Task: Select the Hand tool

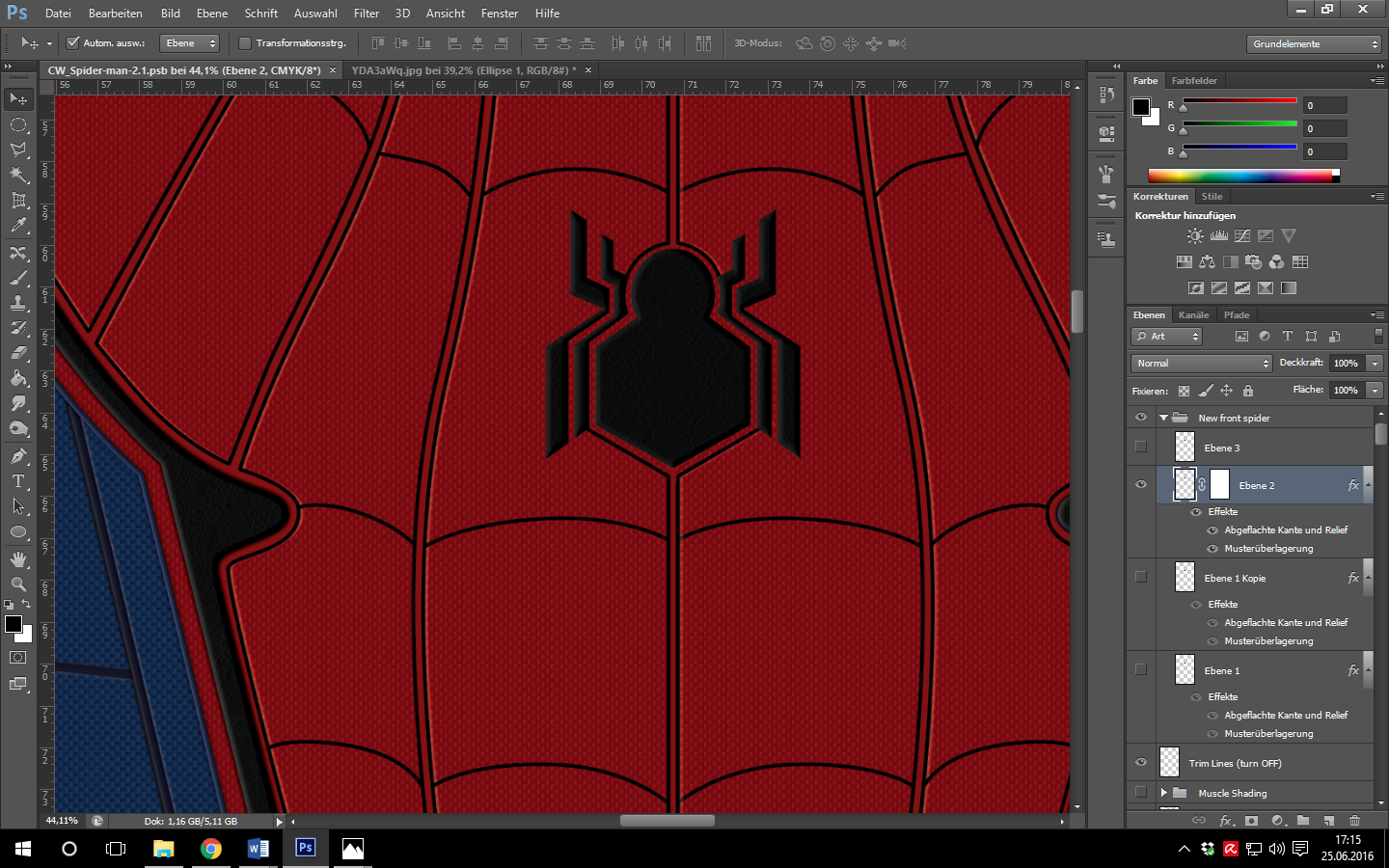Action: pos(18,559)
